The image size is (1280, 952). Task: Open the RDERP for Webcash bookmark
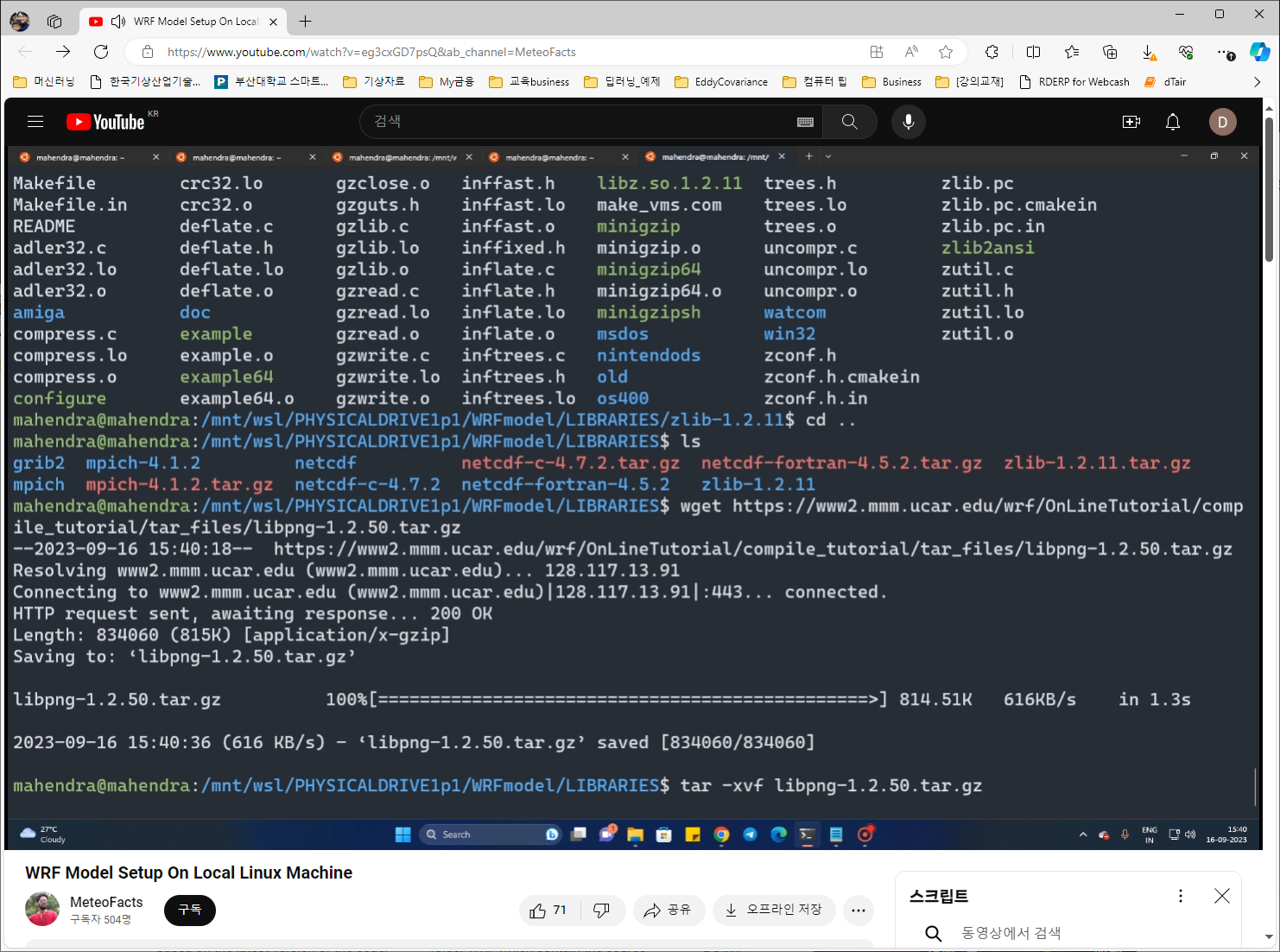tap(1074, 82)
